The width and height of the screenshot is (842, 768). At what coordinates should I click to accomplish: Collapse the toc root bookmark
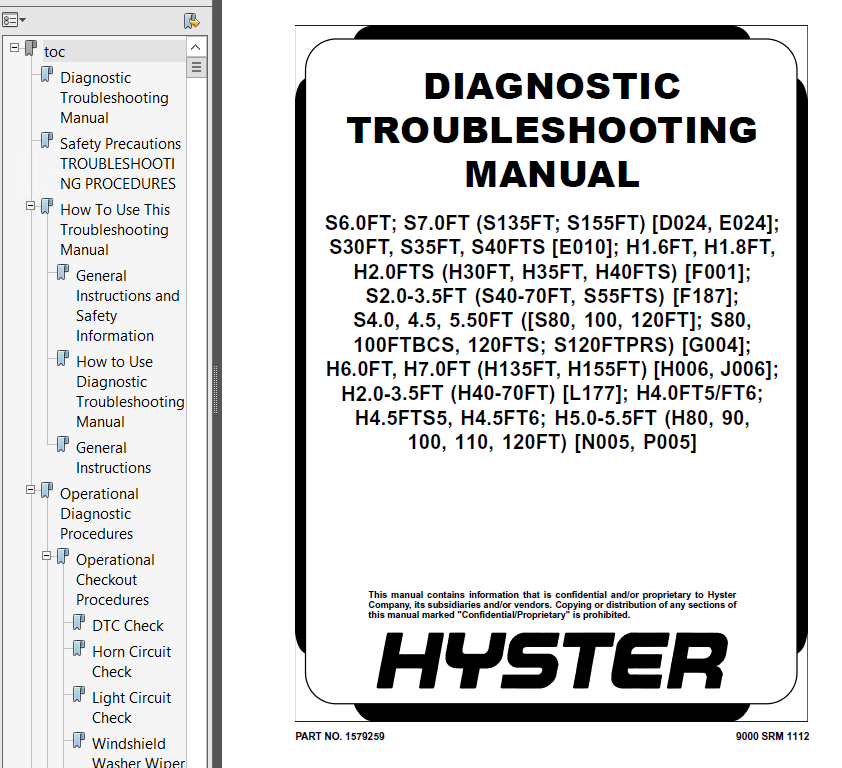pyautogui.click(x=14, y=48)
